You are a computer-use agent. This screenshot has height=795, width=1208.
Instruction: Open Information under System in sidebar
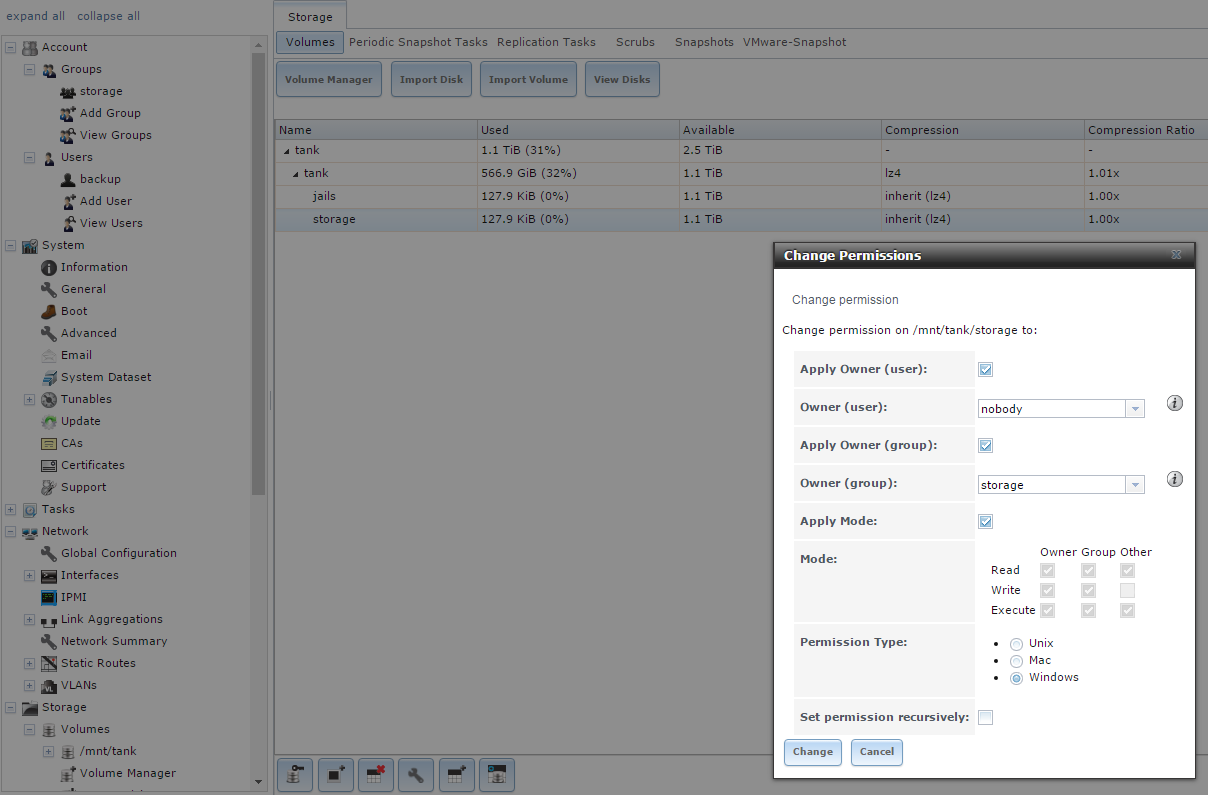94,267
